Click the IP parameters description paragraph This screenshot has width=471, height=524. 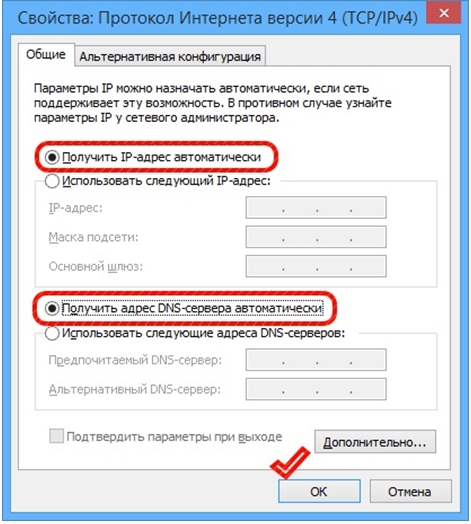tap(213, 103)
